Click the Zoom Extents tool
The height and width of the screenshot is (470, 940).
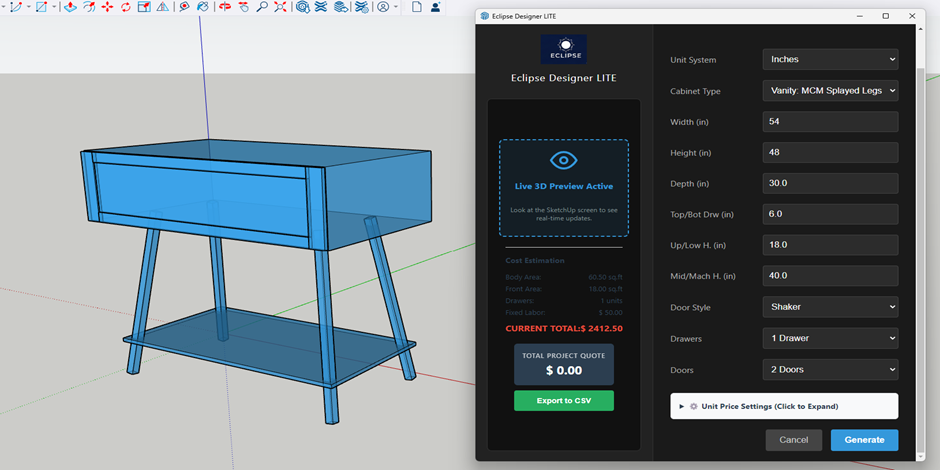280,7
